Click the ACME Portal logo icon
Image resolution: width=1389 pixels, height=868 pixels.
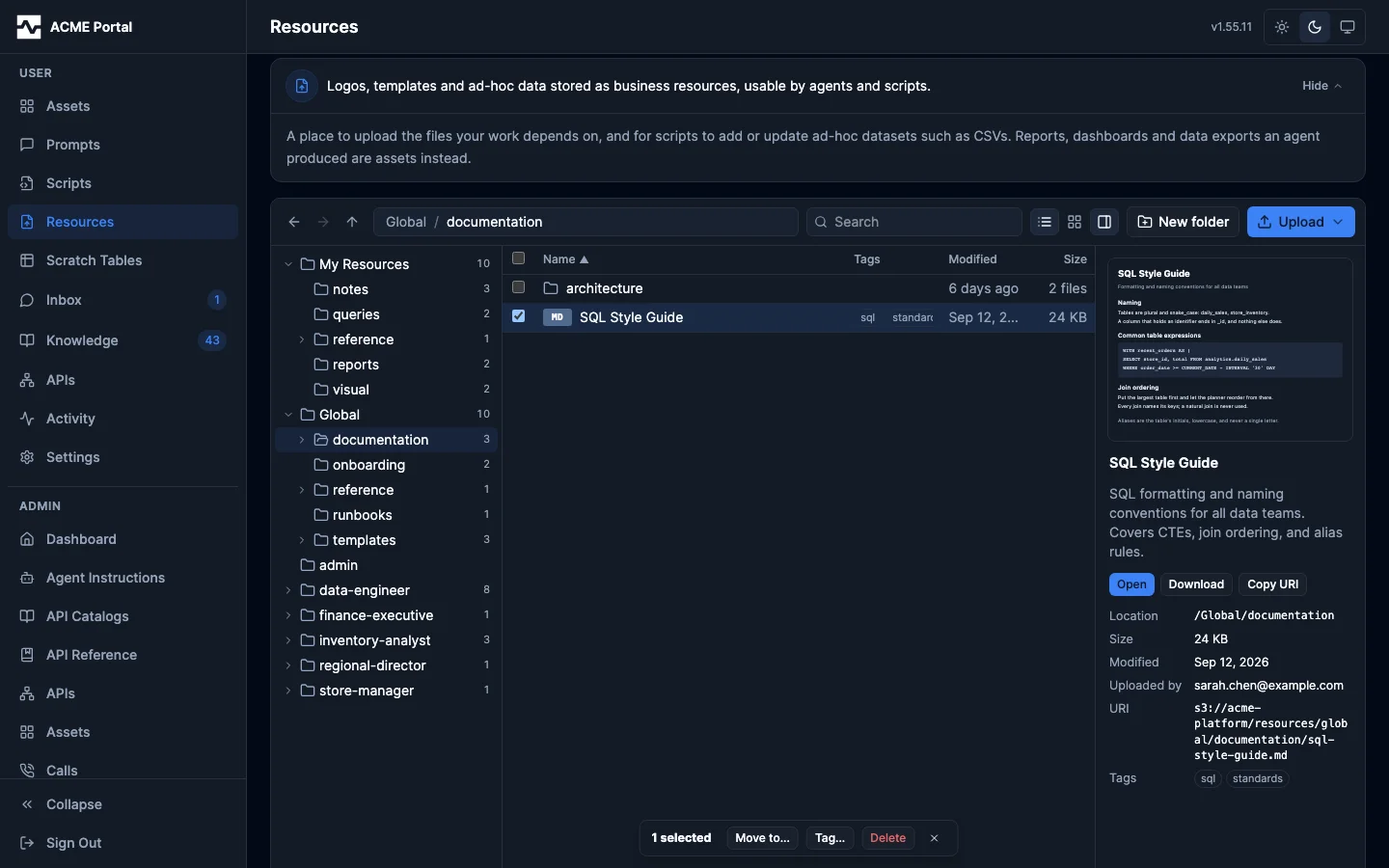click(29, 27)
